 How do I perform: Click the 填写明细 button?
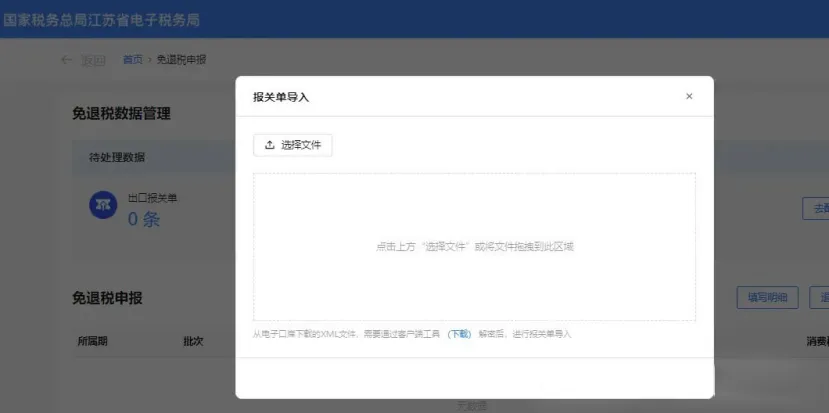tap(767, 298)
